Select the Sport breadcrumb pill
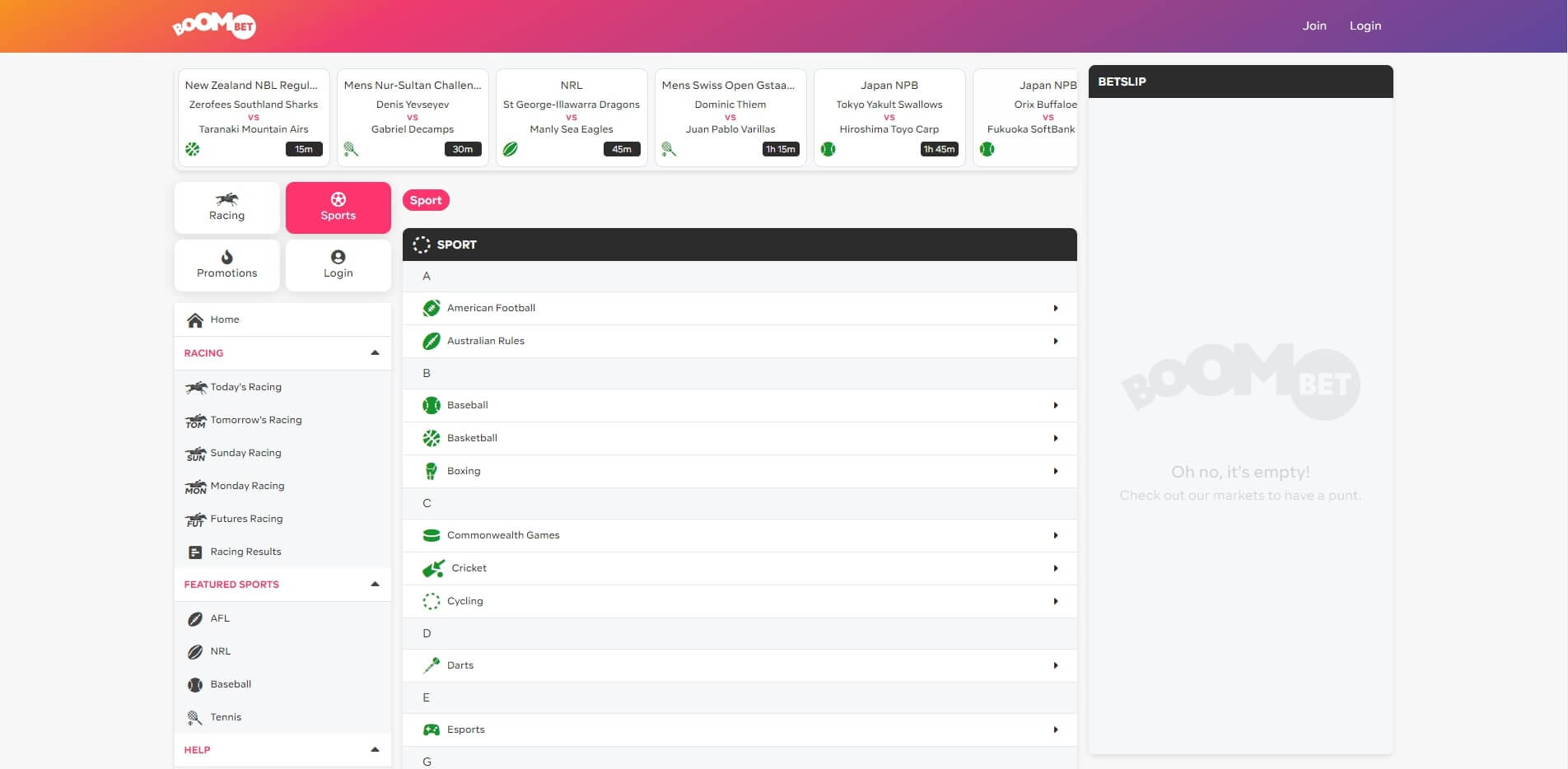The width and height of the screenshot is (1568, 769). 426,200
